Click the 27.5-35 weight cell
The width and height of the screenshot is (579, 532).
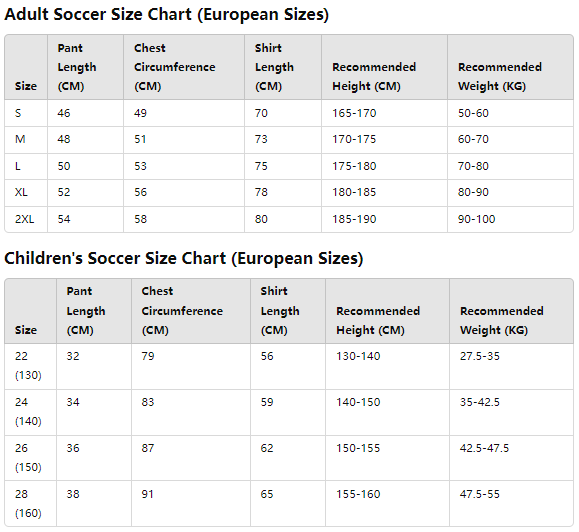(511, 366)
